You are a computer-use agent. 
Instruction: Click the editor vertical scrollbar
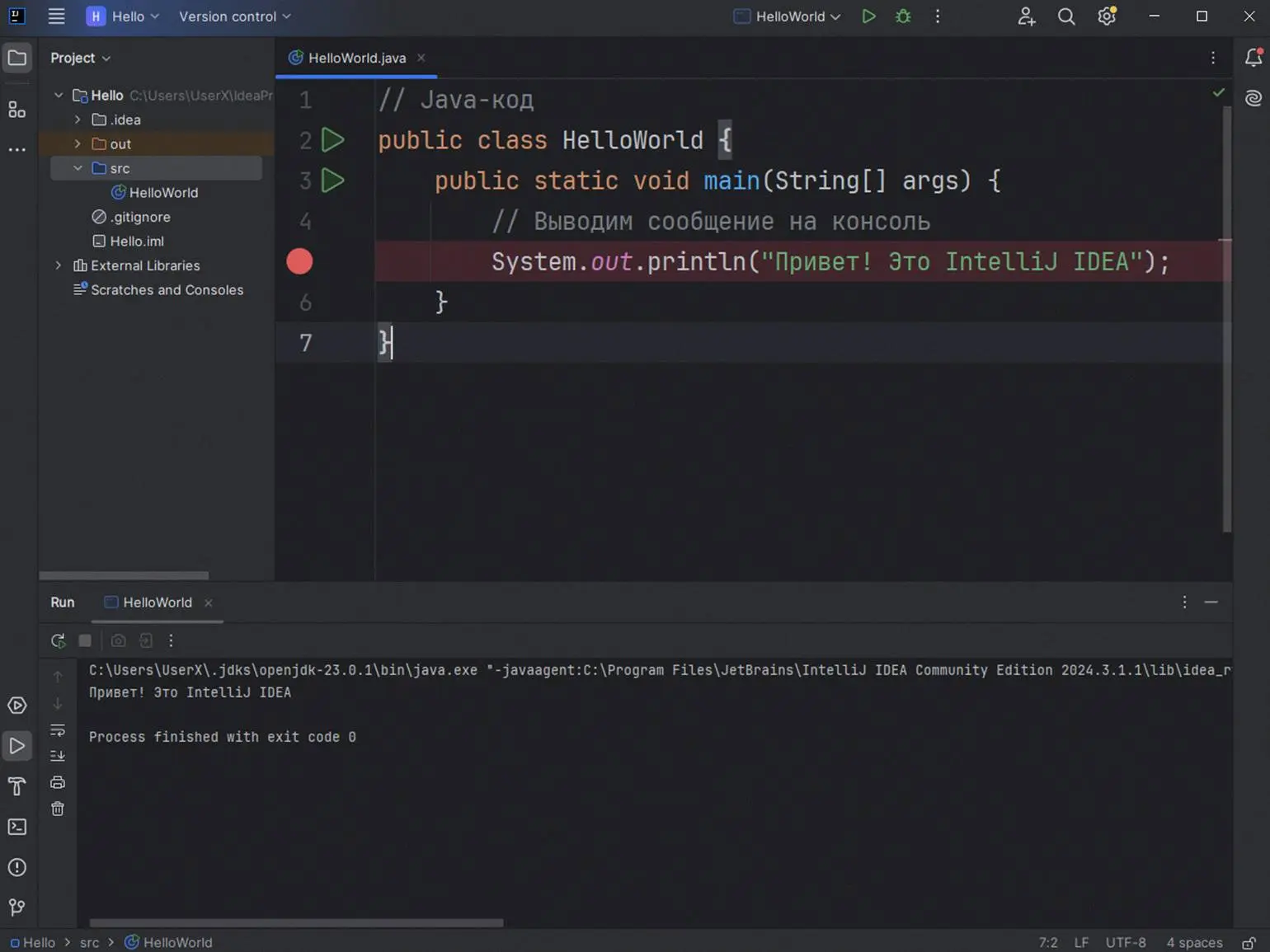coord(1226,318)
